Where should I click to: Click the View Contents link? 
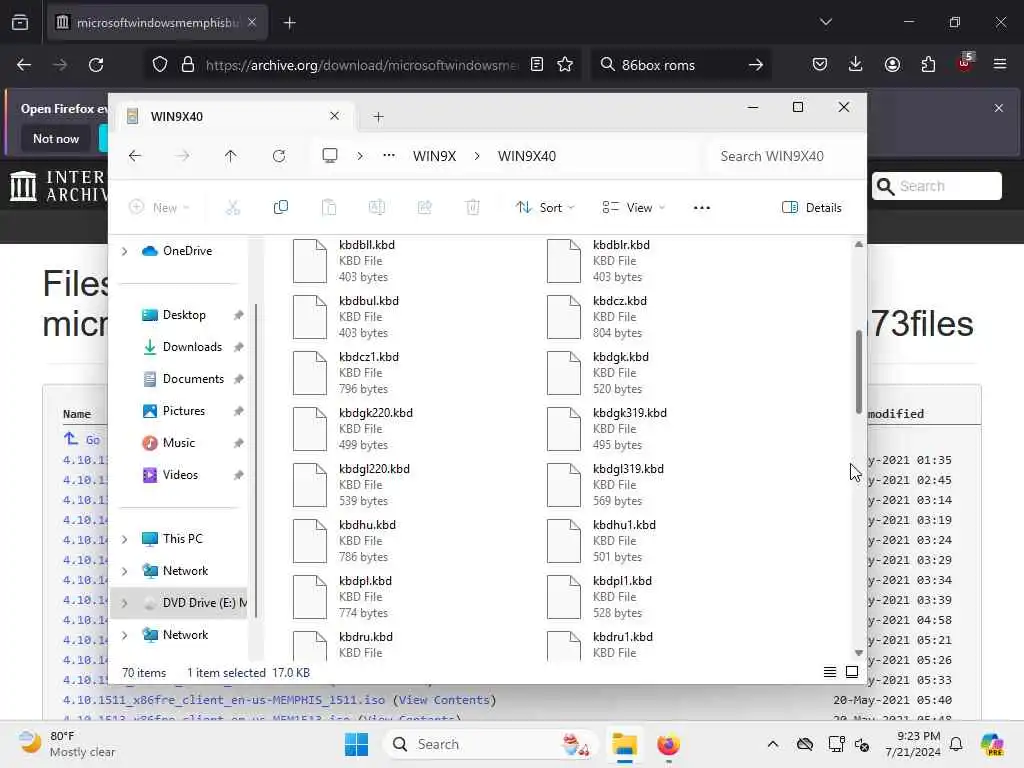444,700
